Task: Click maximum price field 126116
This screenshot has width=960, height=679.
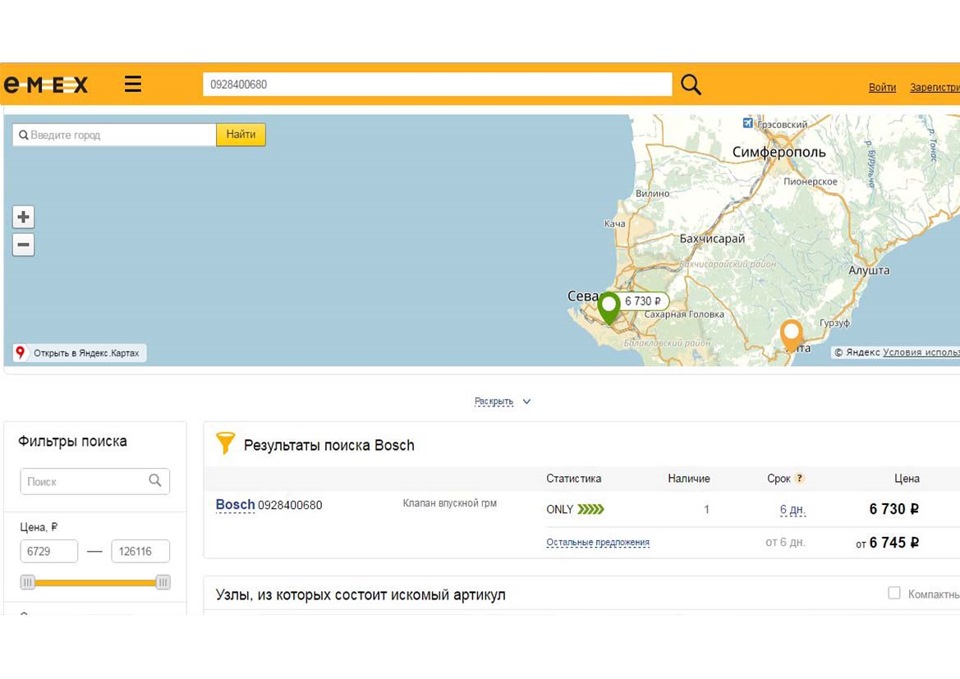Action: 140,551
